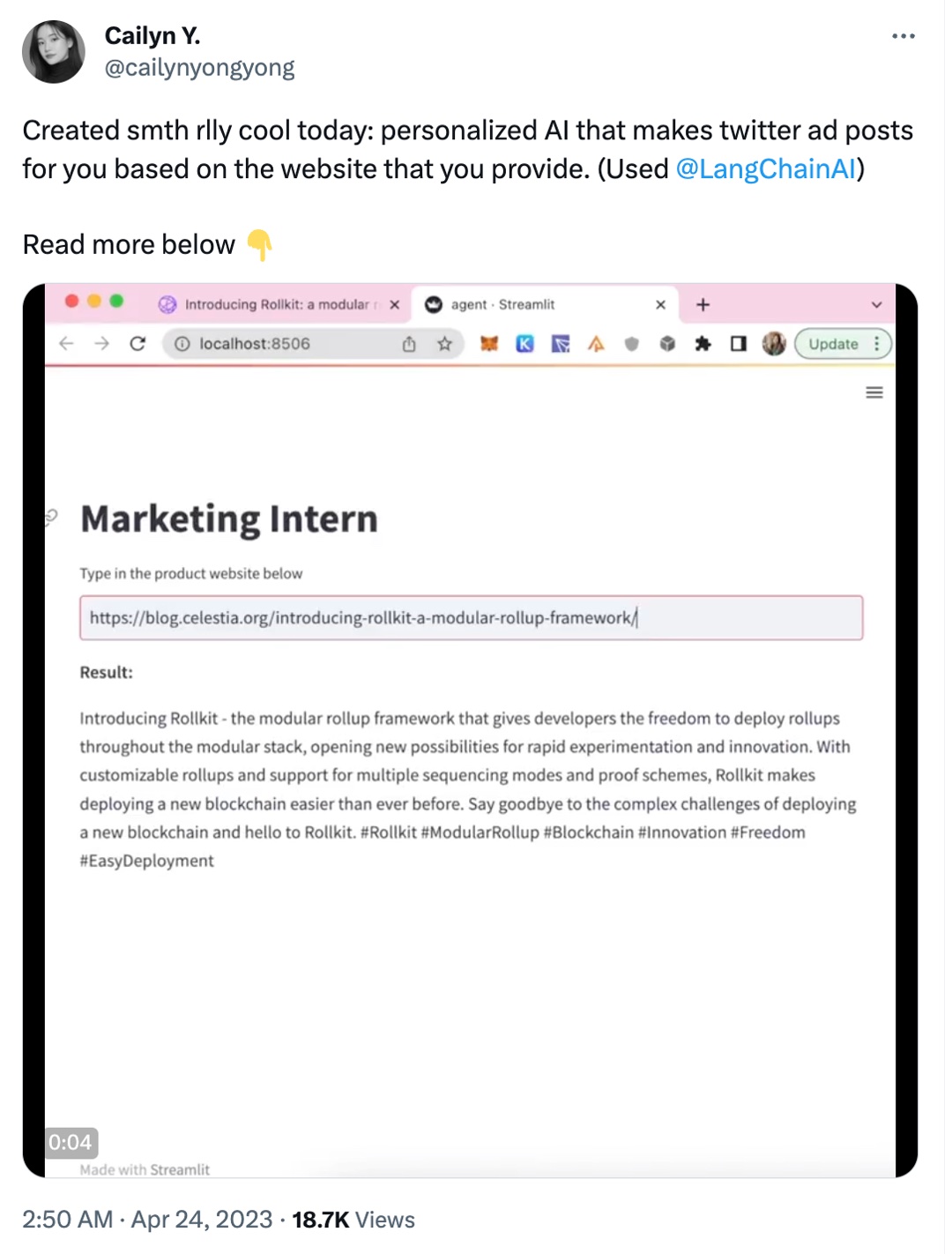Select the MetaMask fox extension icon
This screenshot has width=952, height=1254.
click(489, 344)
